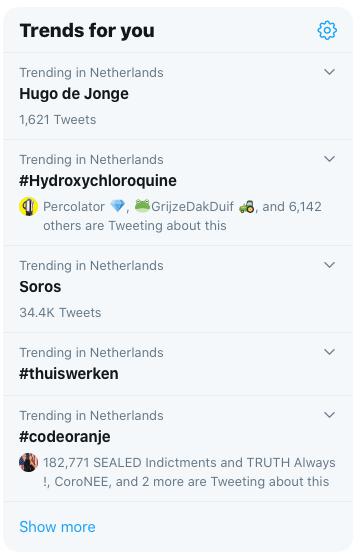Click the chevron next to #codeoranje
Screen dimensions: 360x558
(x=329, y=415)
